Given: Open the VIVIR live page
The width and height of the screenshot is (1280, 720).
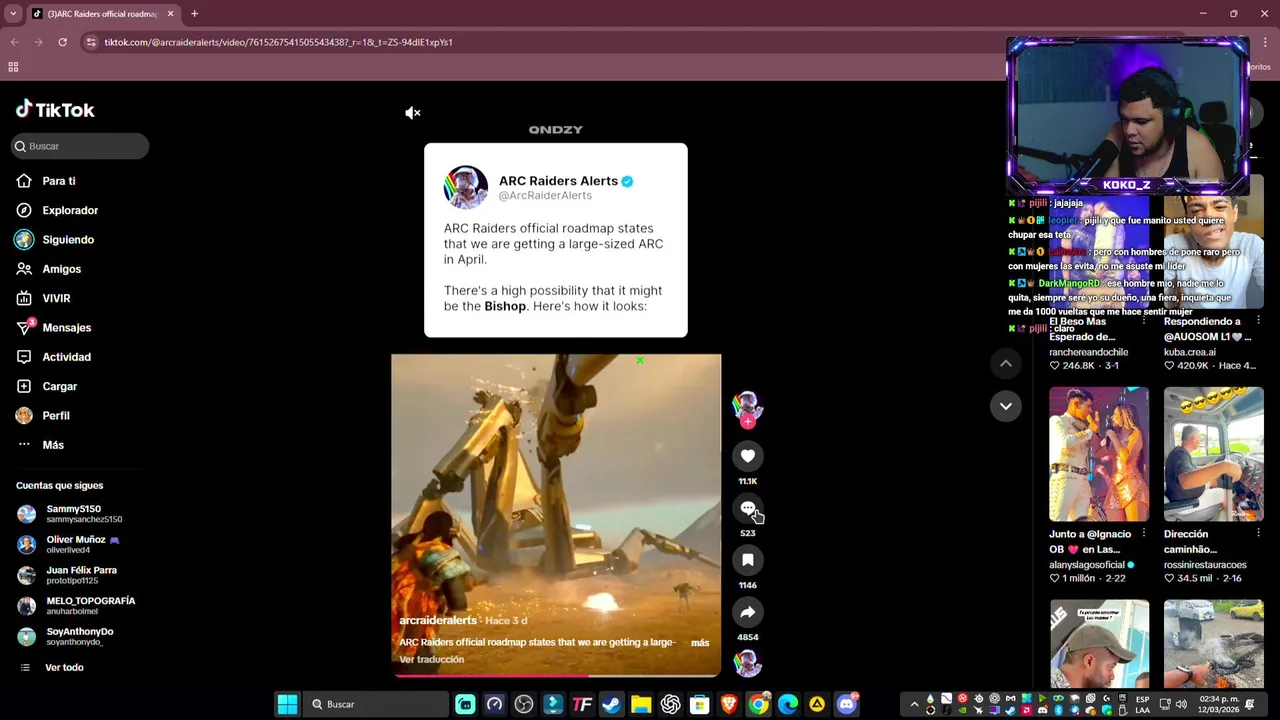Looking at the screenshot, I should pyautogui.click(x=56, y=298).
